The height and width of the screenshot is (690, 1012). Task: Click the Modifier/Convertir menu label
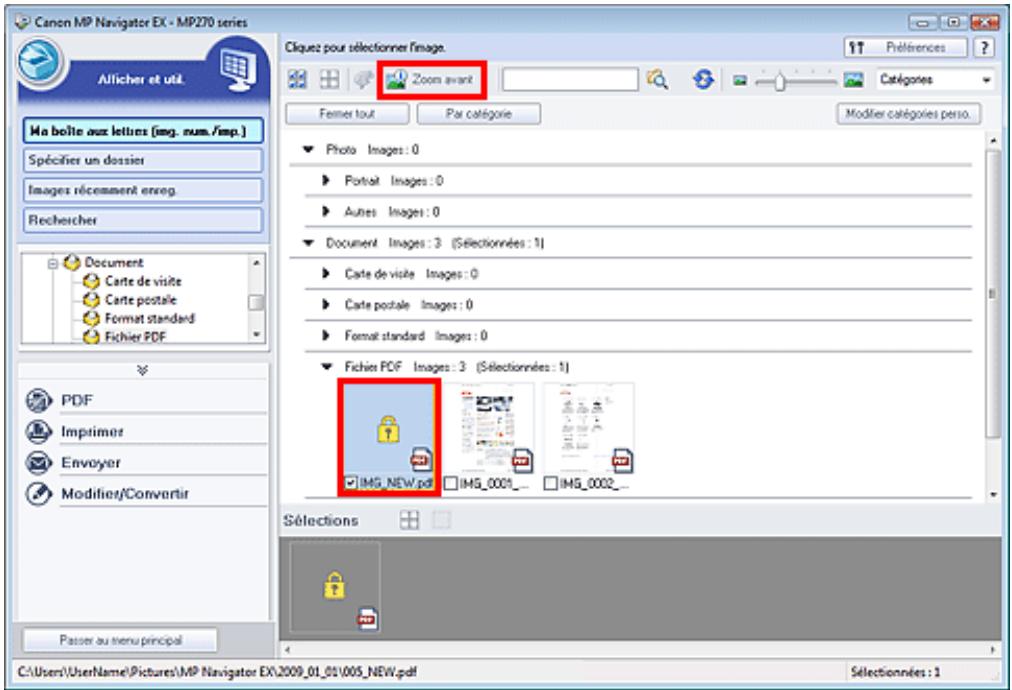click(x=125, y=494)
